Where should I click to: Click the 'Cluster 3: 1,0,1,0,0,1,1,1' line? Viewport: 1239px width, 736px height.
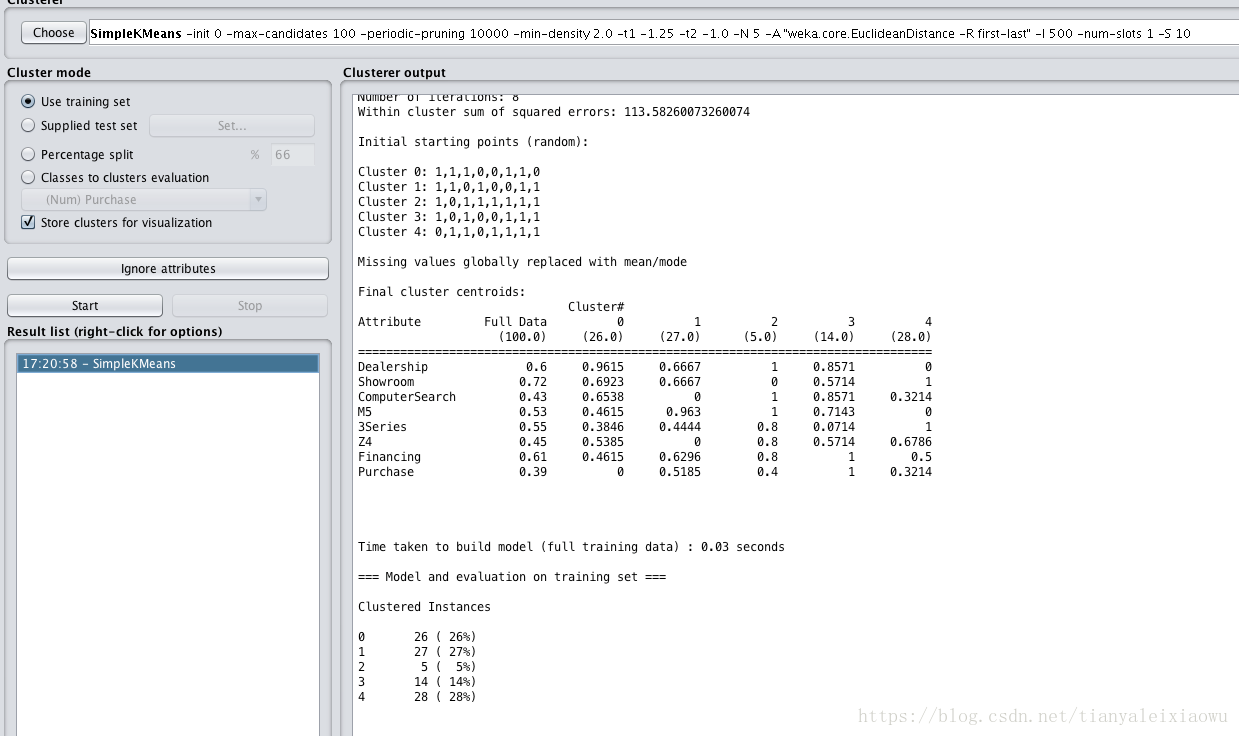[449, 217]
